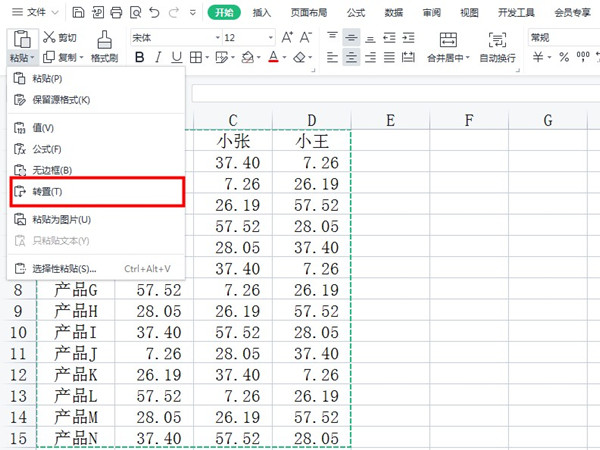
Task: Choose Paste as Picture (粘贴为图片) option
Action: coord(61,220)
